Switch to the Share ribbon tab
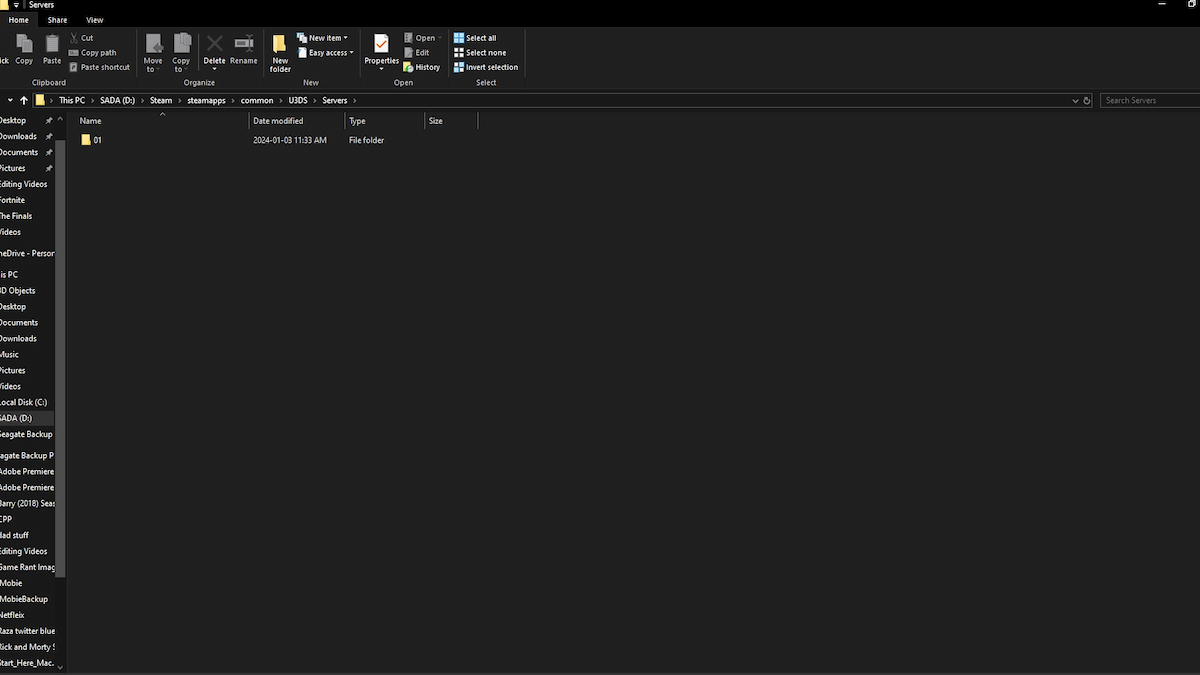This screenshot has width=1200, height=675. (58, 20)
